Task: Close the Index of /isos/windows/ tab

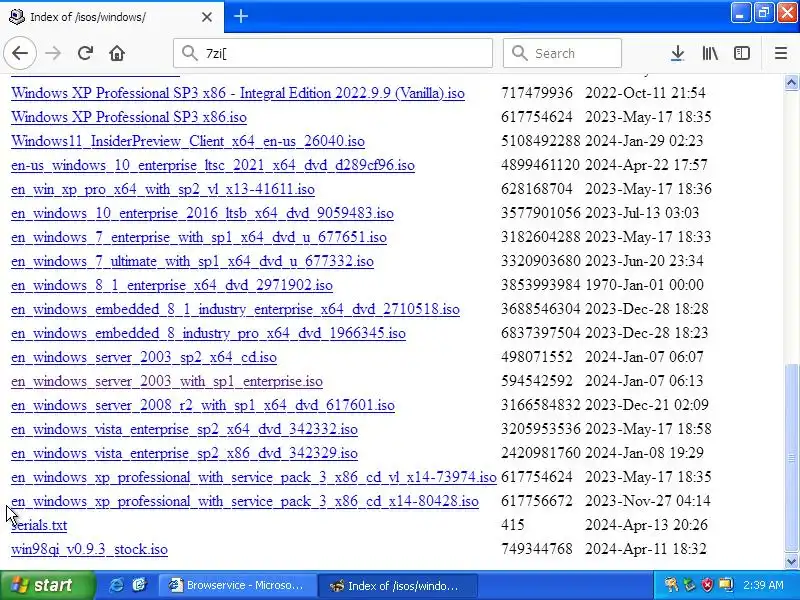Action: coord(207,17)
